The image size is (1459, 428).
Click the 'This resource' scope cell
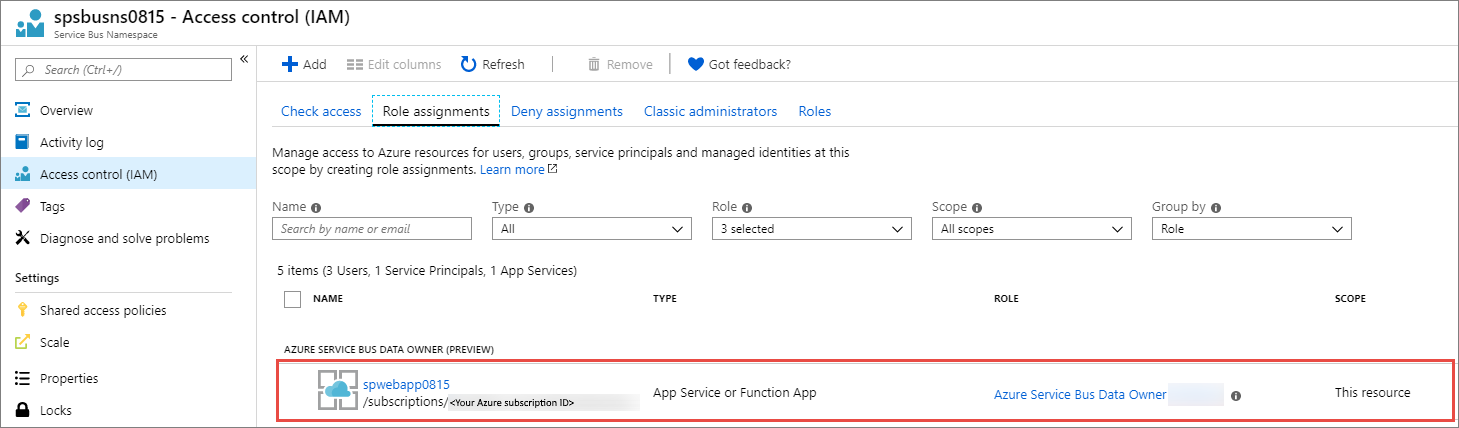(x=1373, y=393)
